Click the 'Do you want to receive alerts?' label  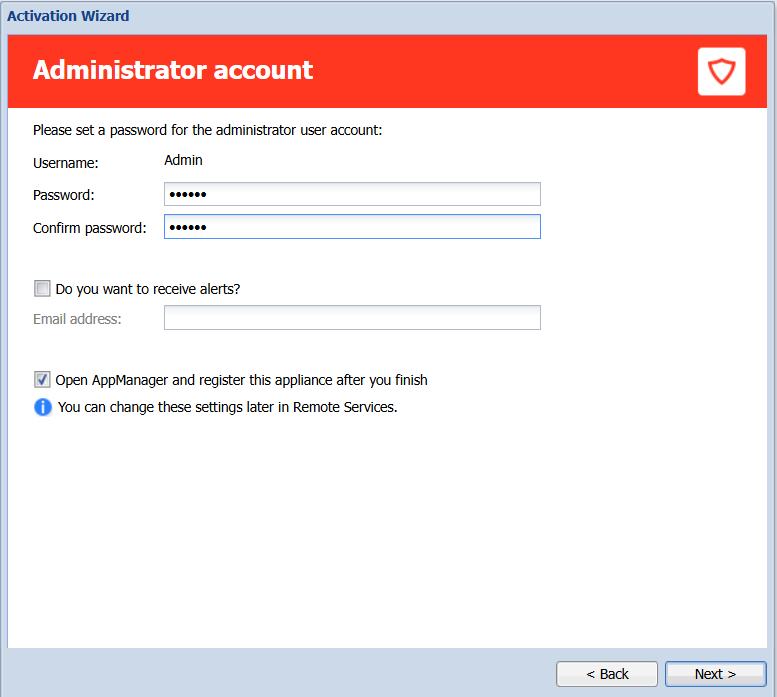pyautogui.click(x=148, y=289)
